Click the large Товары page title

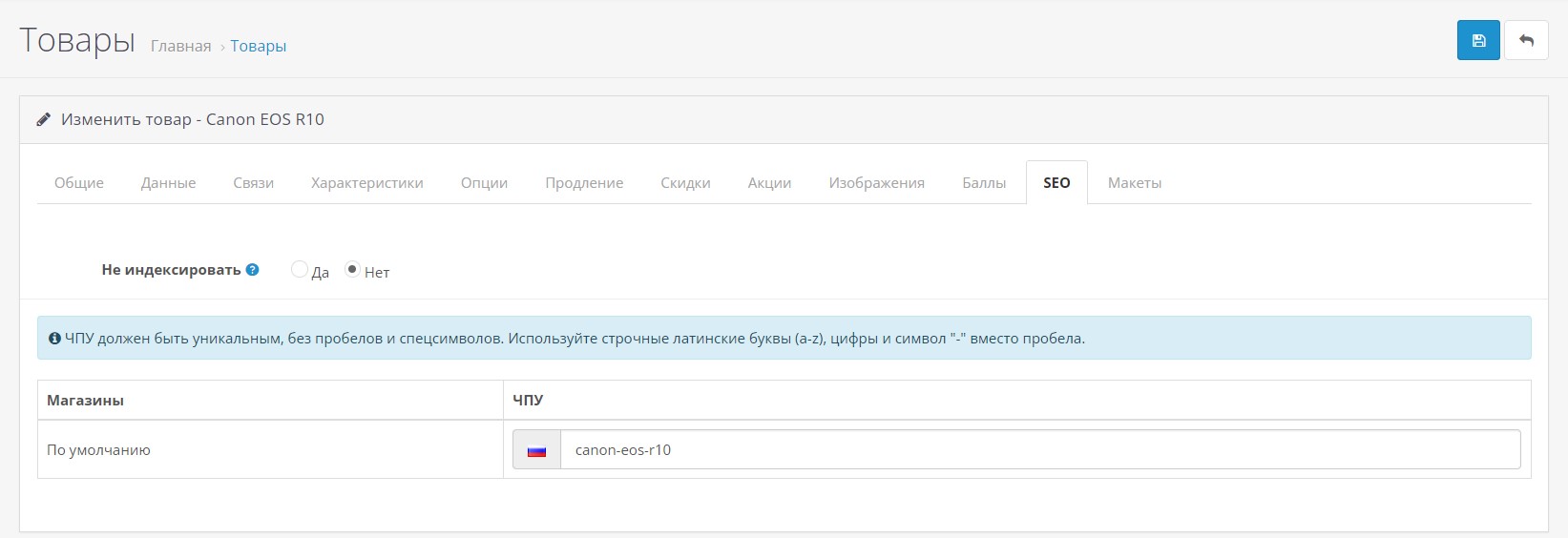pyautogui.click(x=77, y=40)
